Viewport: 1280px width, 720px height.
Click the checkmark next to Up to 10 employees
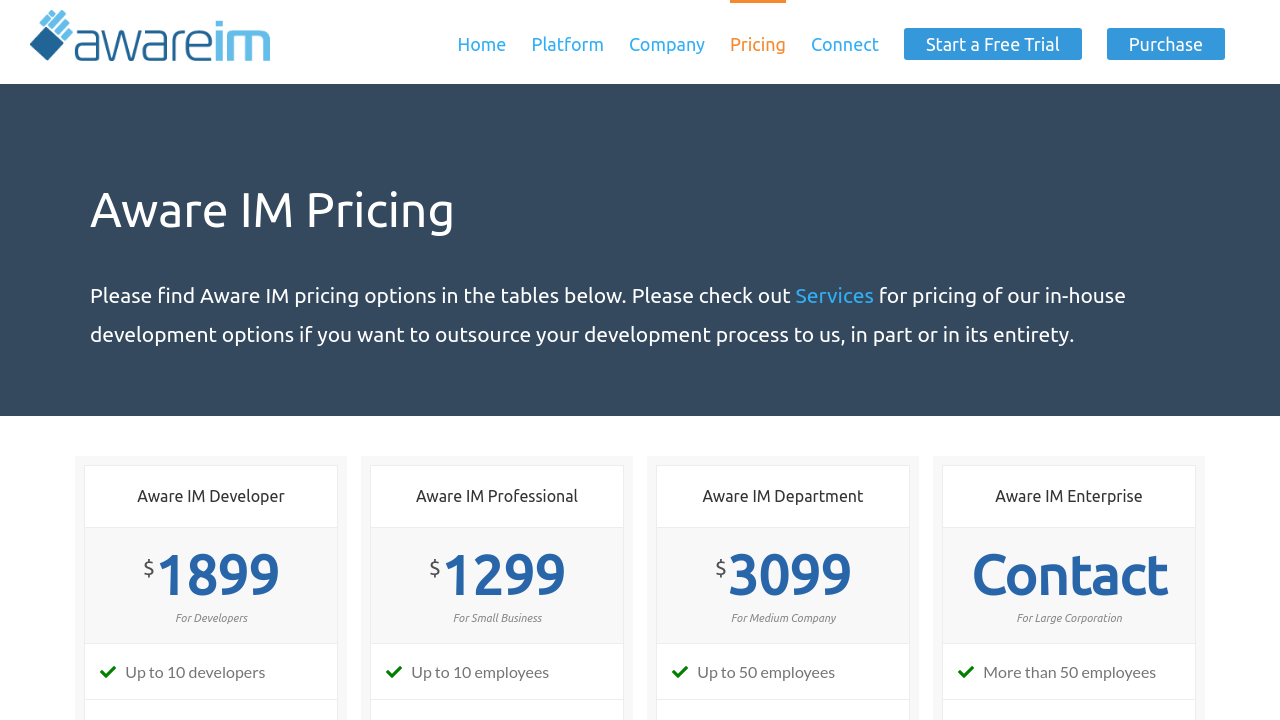(394, 672)
